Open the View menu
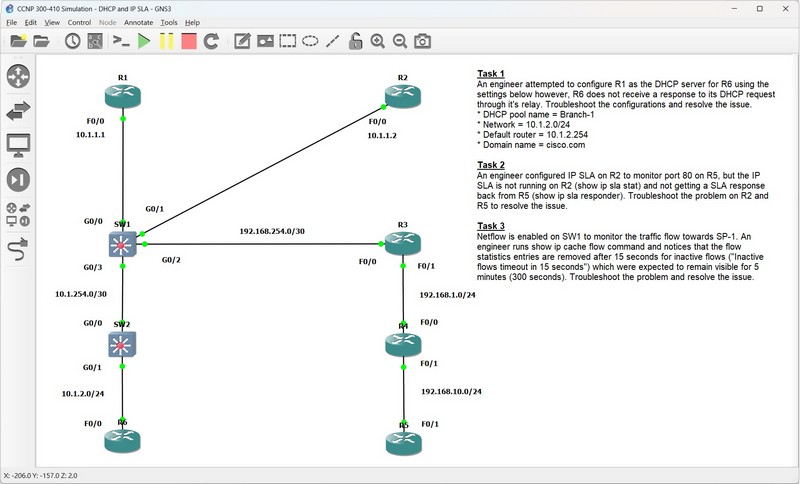Image resolution: width=800 pixels, height=484 pixels. pyautogui.click(x=52, y=22)
